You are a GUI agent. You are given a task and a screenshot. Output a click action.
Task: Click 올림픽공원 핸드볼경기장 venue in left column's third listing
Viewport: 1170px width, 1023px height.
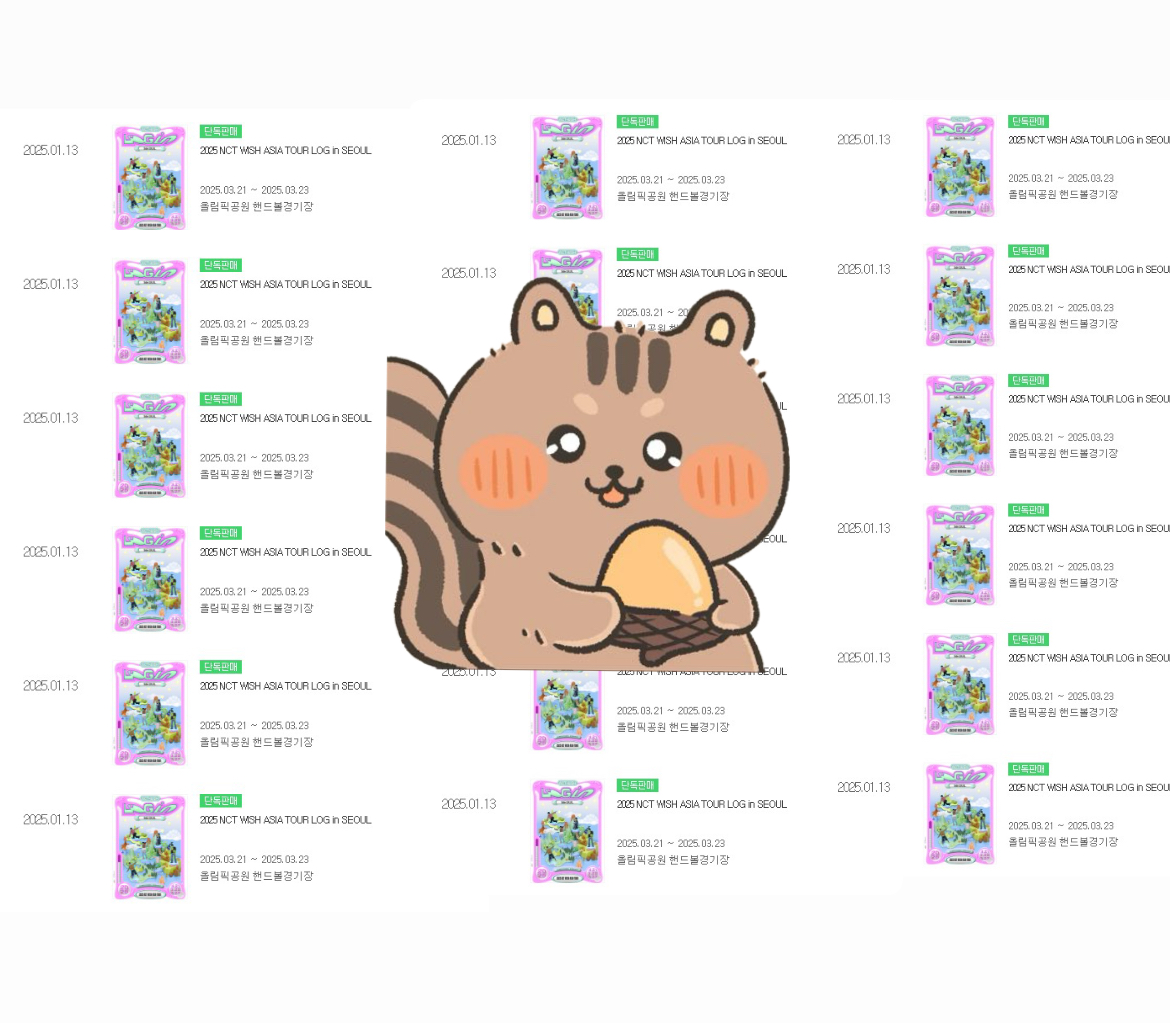[257, 474]
